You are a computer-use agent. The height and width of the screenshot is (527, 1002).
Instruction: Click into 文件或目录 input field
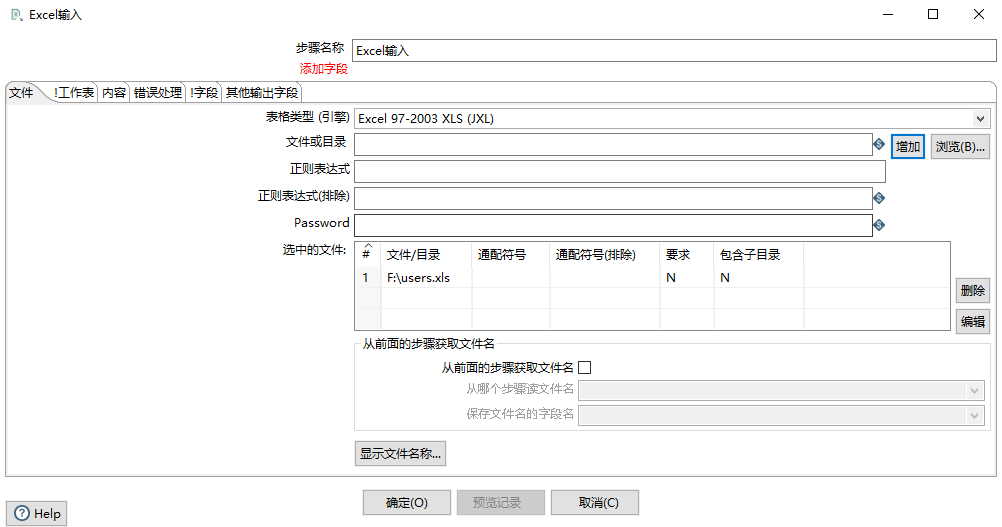(x=613, y=144)
